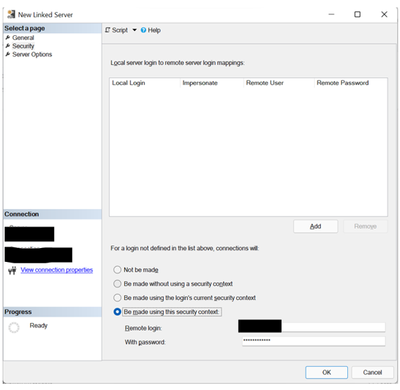Click the Remove button
The image size is (400, 390).
[365, 226]
